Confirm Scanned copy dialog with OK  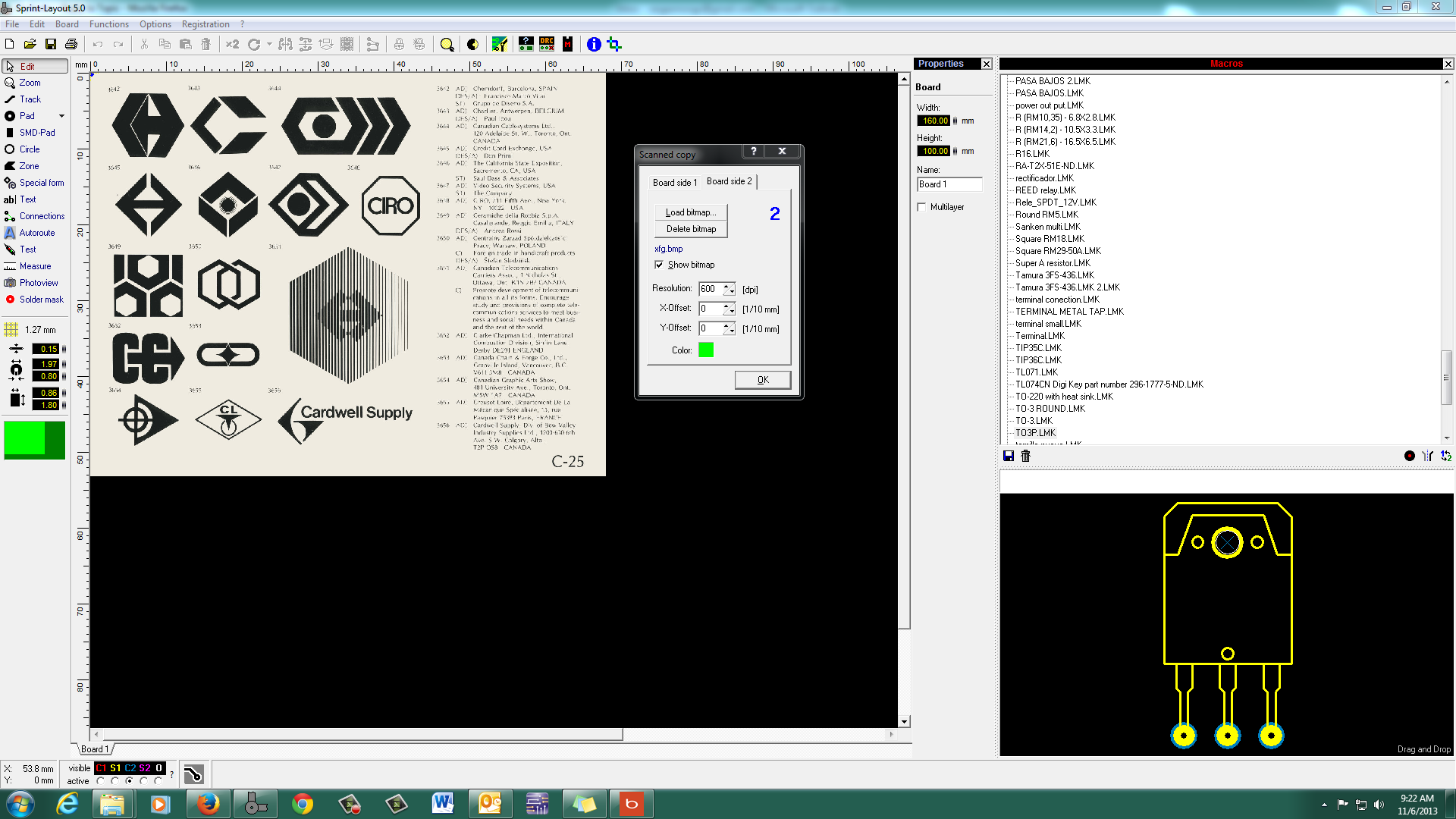click(x=763, y=380)
